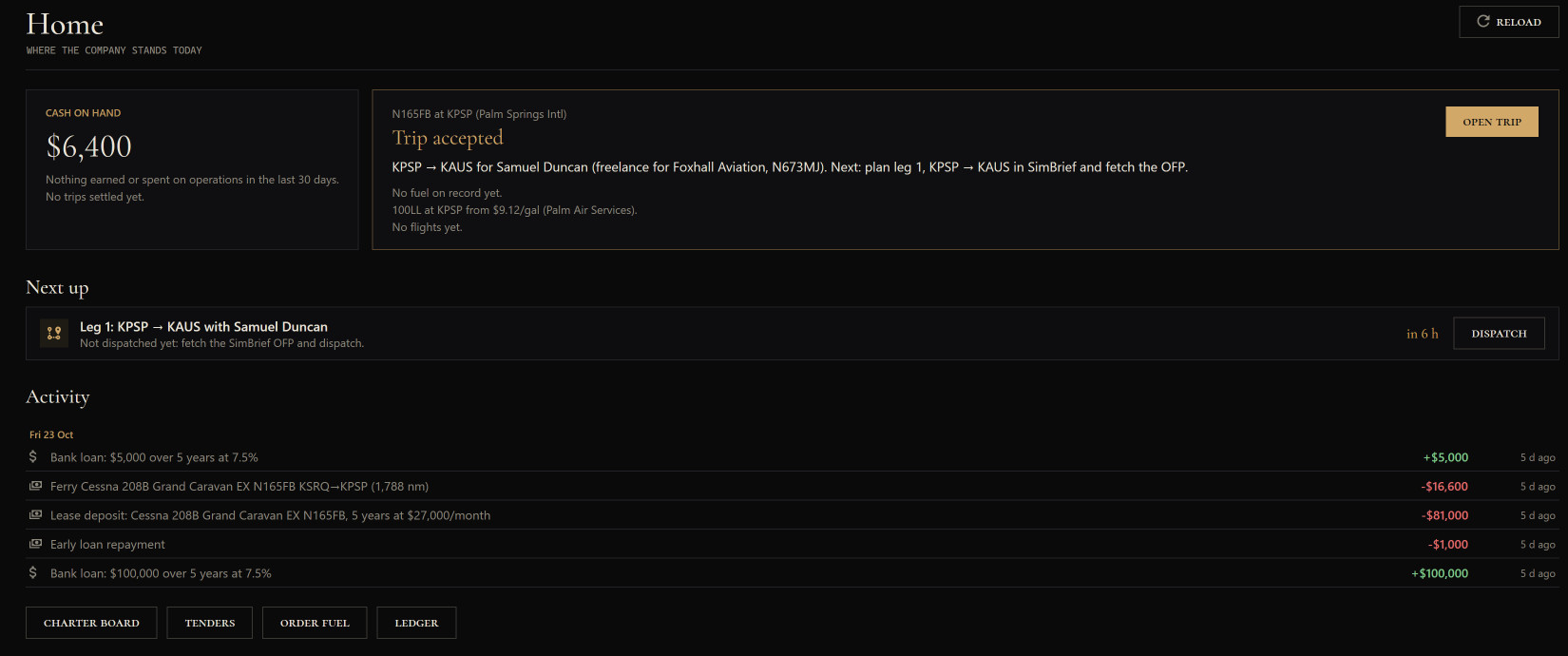Click the Cash on Hand card
1568x656 pixels.
tap(192, 169)
